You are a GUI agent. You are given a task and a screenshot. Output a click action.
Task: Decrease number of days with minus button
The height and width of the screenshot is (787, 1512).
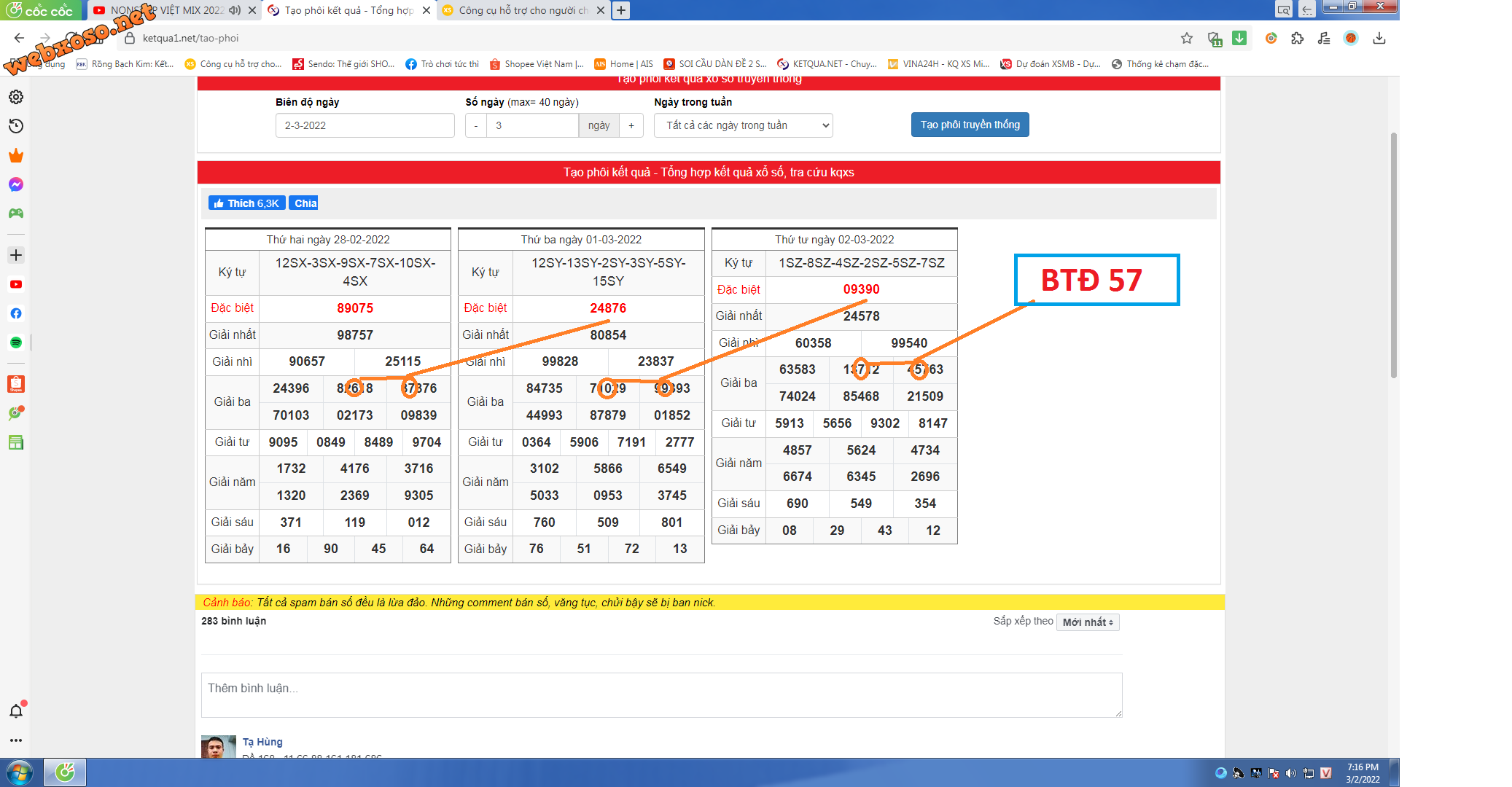click(476, 125)
